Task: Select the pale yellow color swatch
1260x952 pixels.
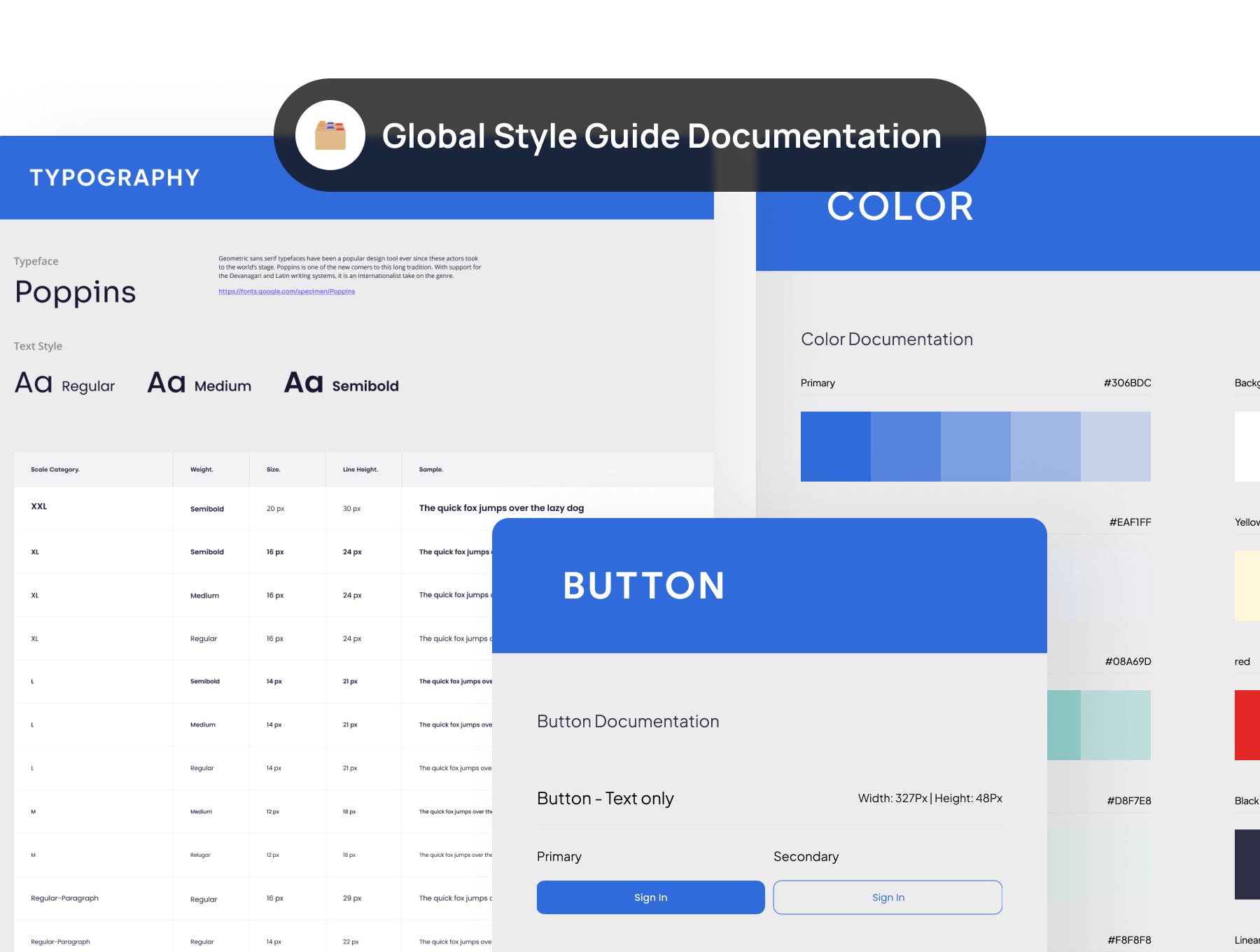Action: 1247,586
